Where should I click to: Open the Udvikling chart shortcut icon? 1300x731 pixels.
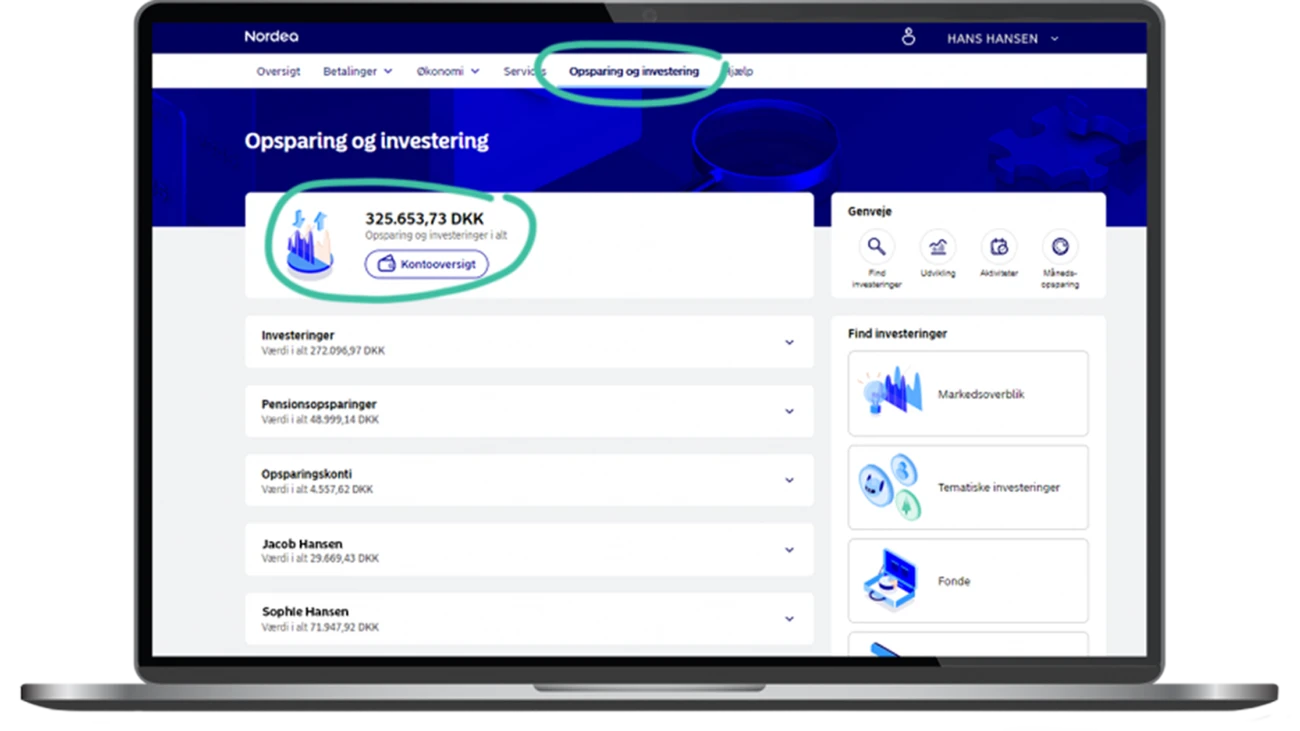coord(938,246)
